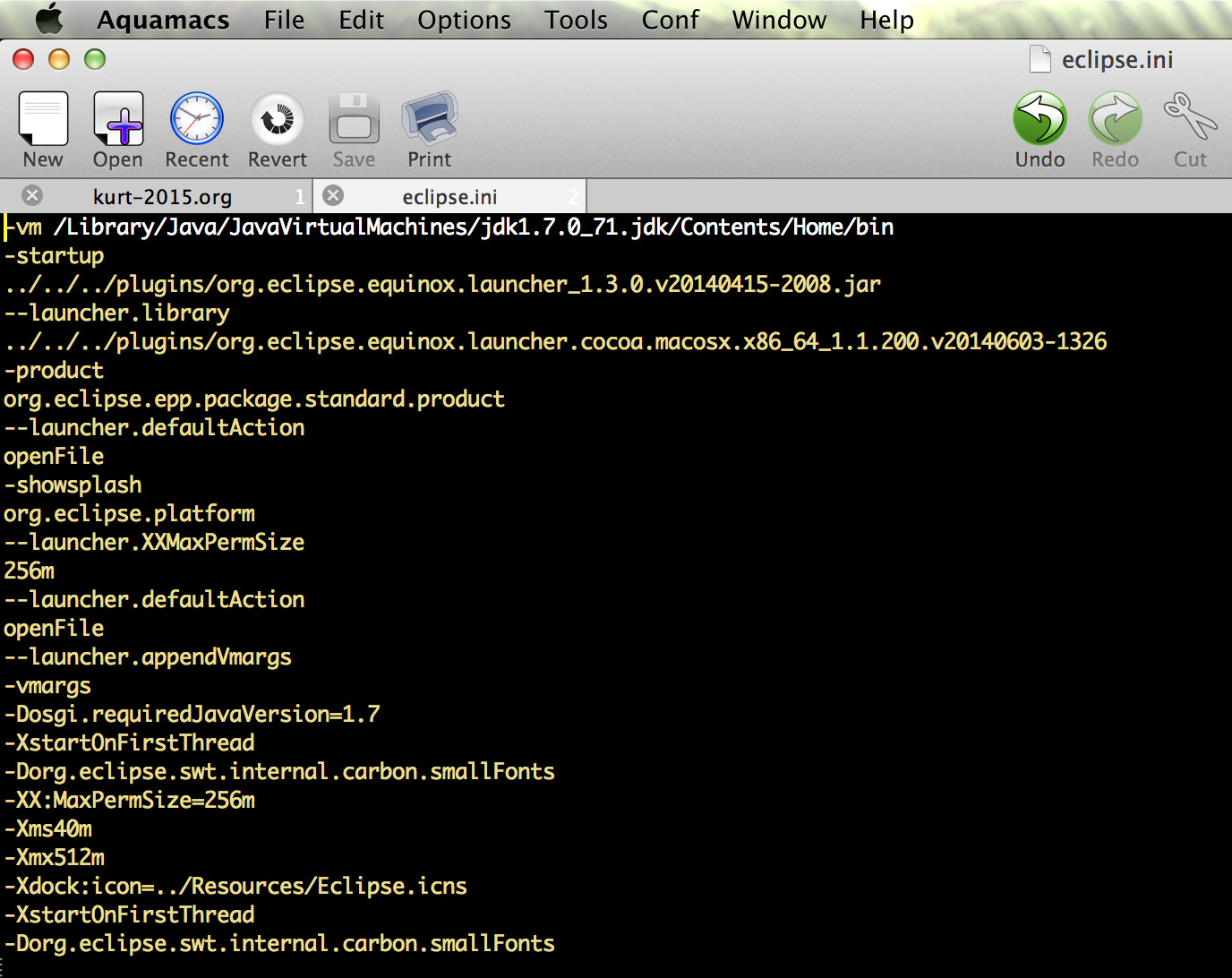Click the equinox.launcher_1.3.0 jar path line

coord(442,284)
